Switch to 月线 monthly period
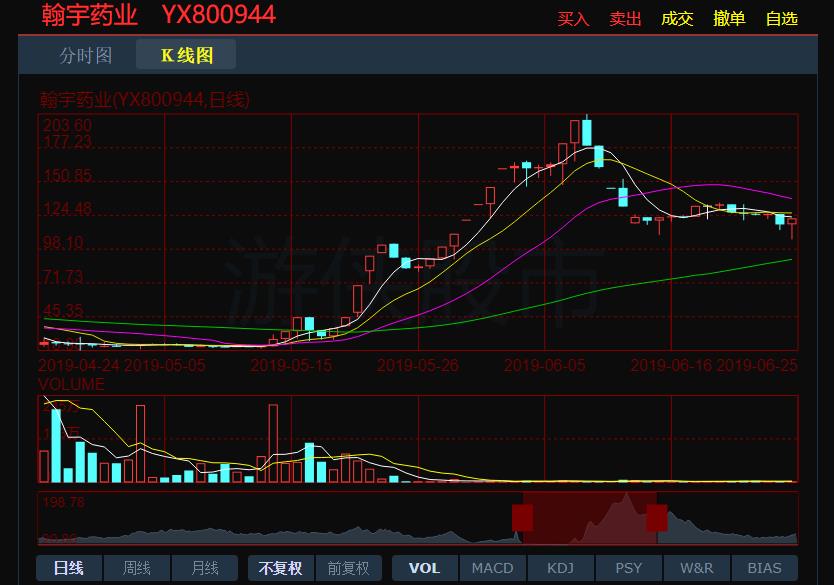 205,568
